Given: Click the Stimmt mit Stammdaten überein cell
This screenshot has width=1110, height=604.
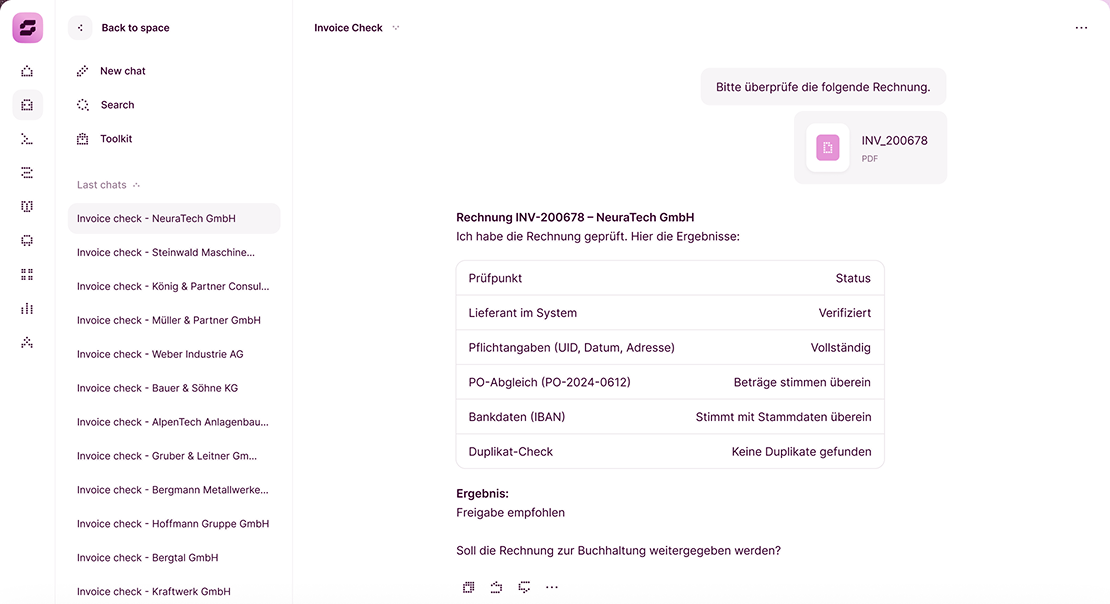Looking at the screenshot, I should [x=783, y=417].
